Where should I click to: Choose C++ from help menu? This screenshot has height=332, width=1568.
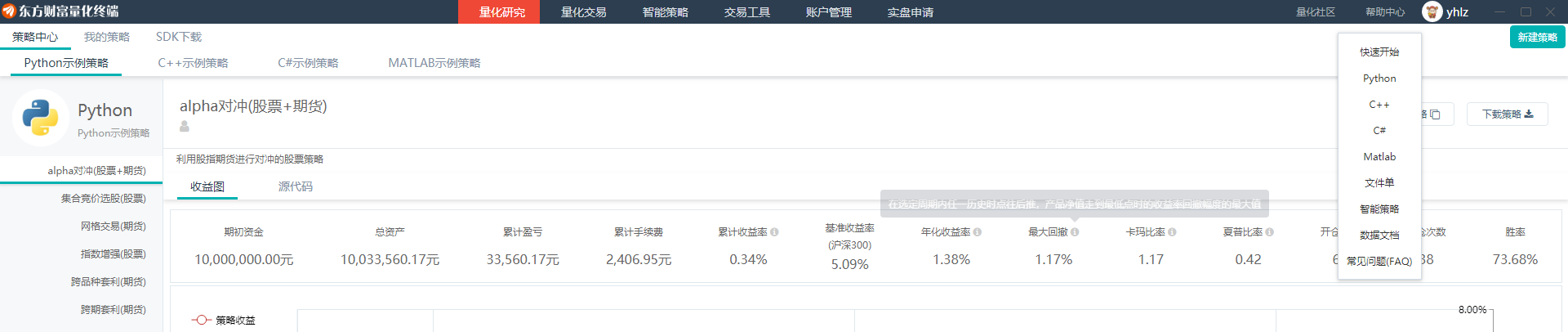(x=1379, y=104)
